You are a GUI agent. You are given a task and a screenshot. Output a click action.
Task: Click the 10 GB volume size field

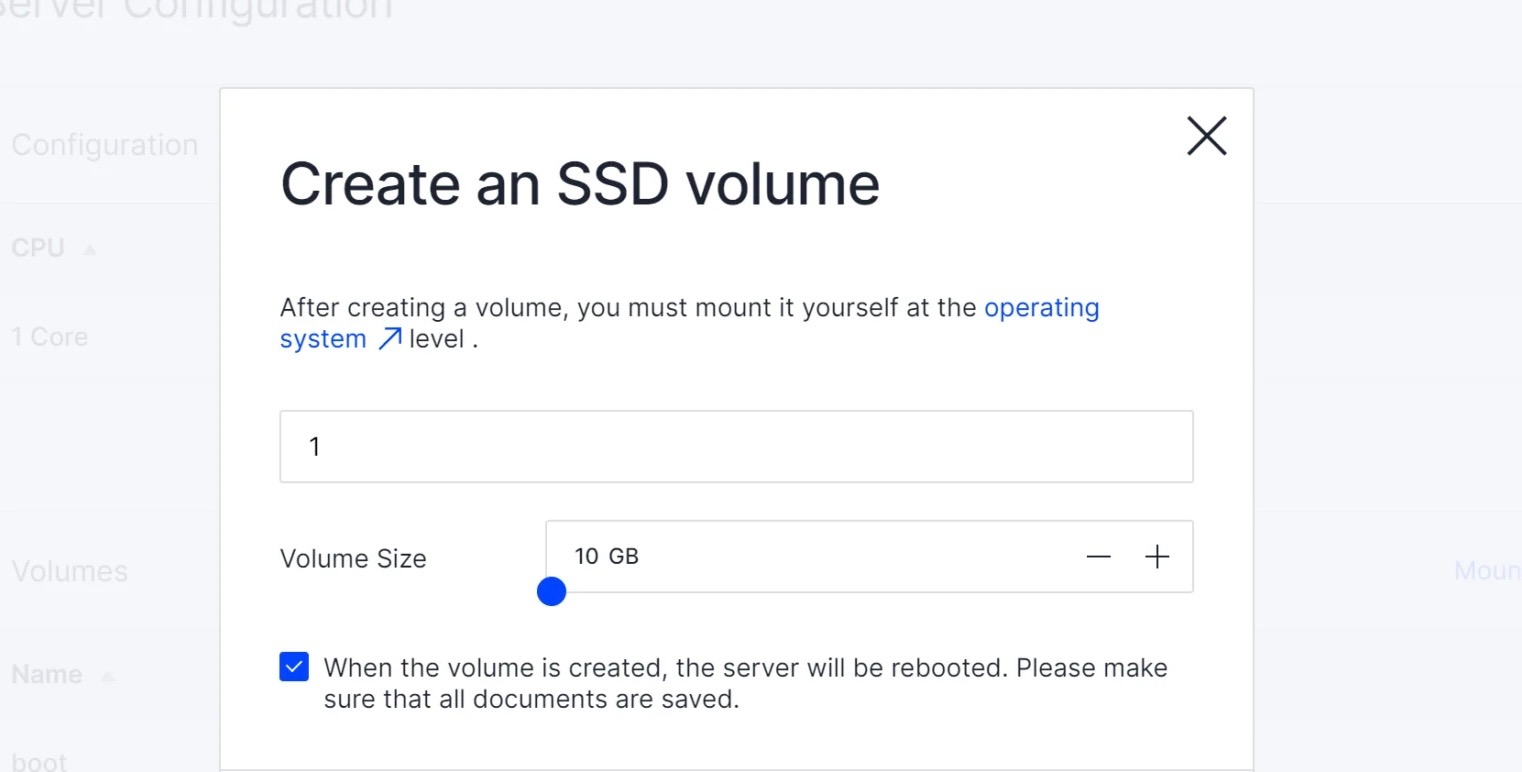coord(800,556)
